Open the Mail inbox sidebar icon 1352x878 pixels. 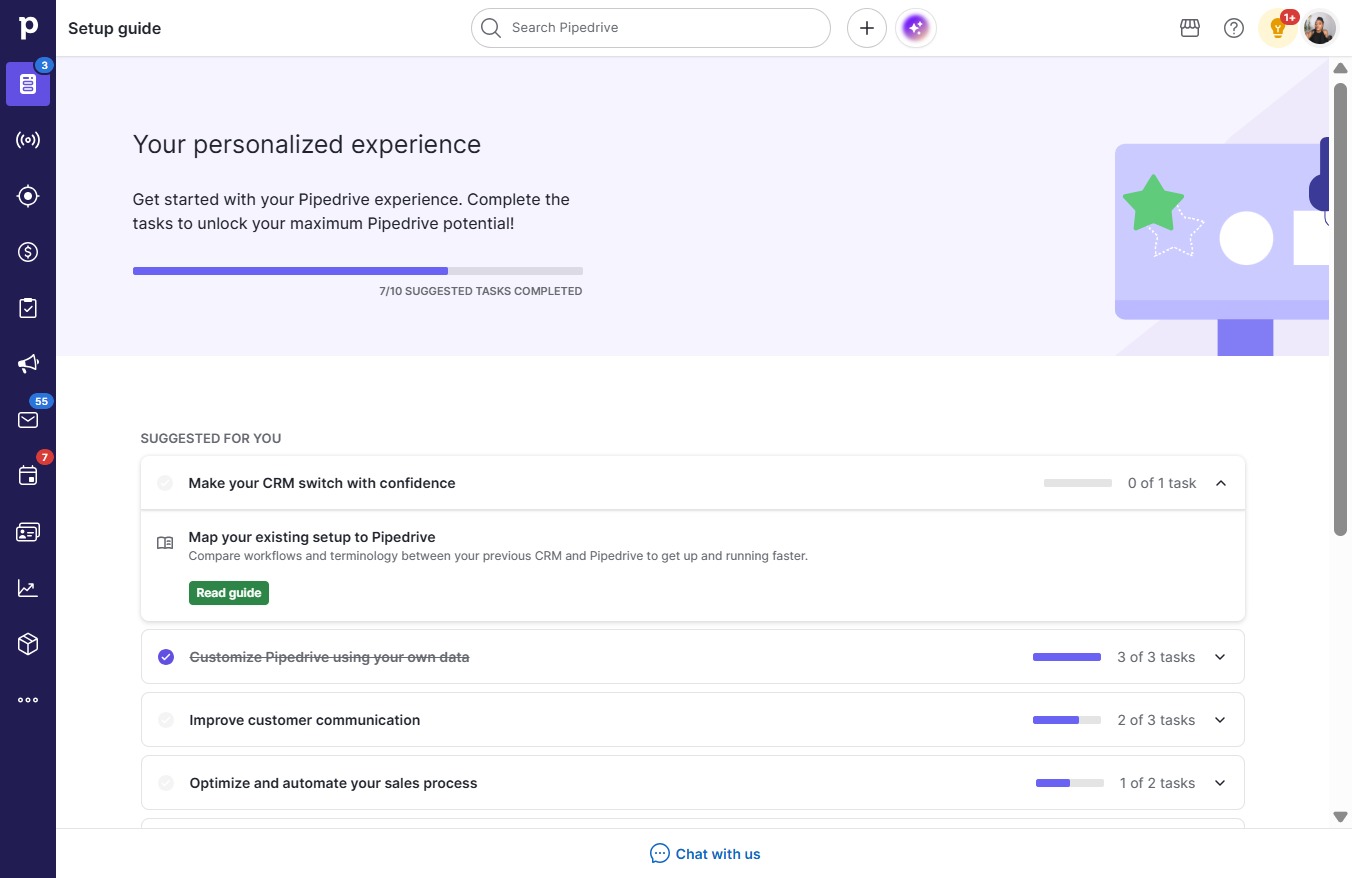point(28,420)
